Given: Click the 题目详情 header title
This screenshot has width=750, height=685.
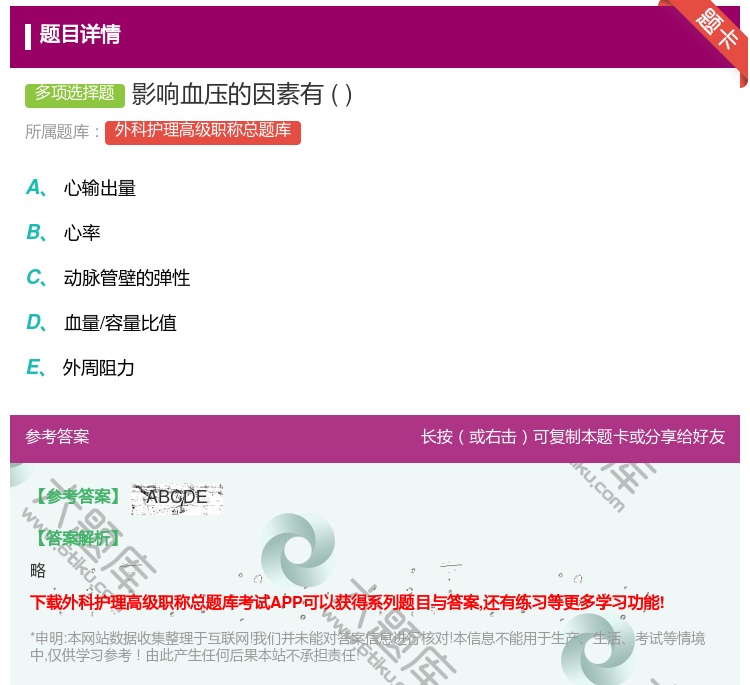Looking at the screenshot, I should (x=80, y=35).
